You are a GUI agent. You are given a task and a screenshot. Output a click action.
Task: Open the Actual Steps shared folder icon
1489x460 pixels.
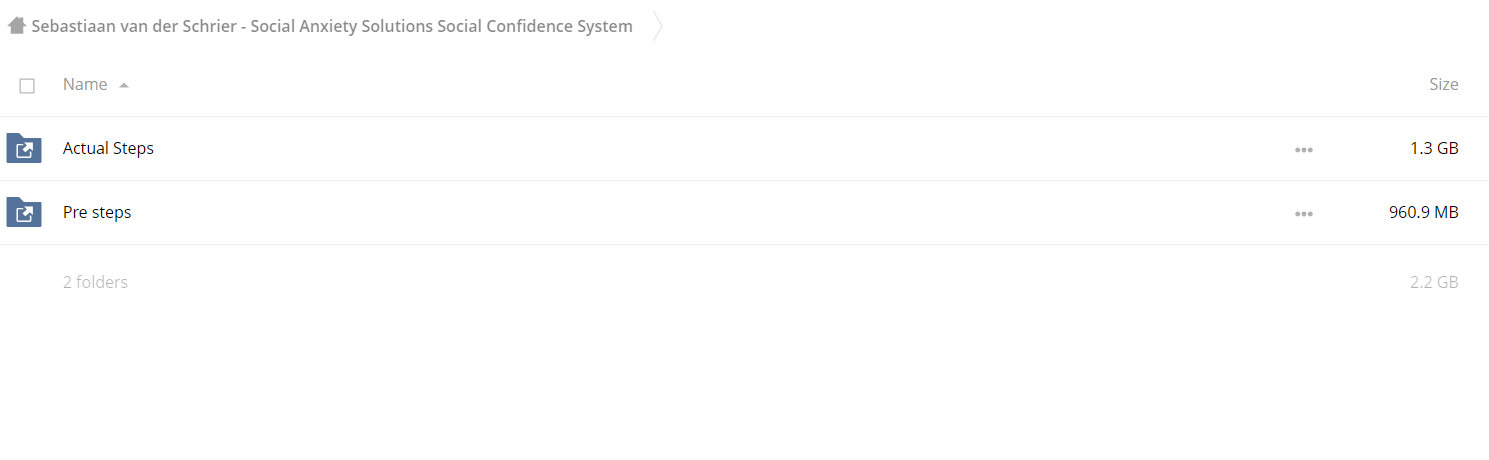point(24,149)
